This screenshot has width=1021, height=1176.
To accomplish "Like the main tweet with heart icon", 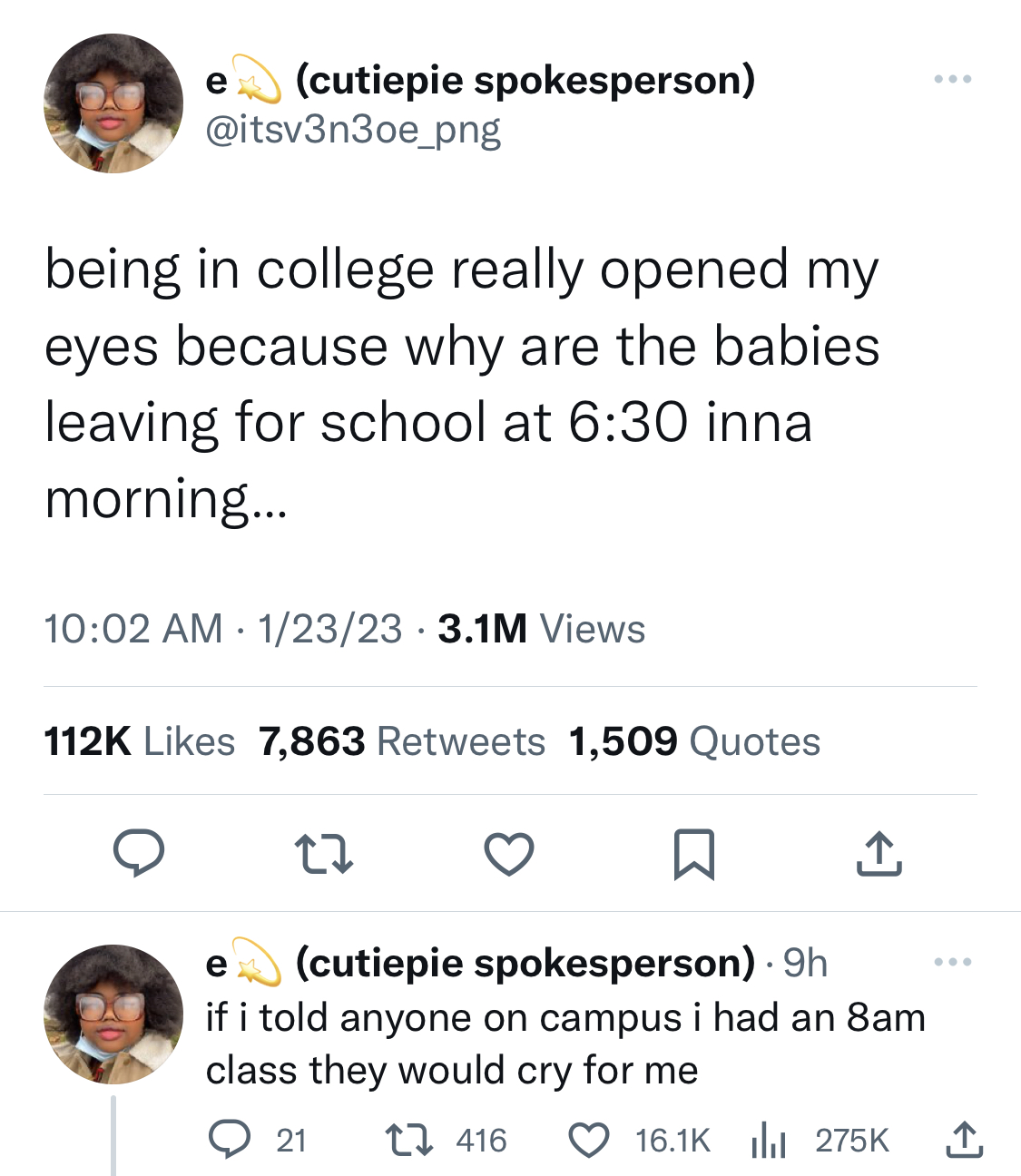I will pyautogui.click(x=509, y=855).
